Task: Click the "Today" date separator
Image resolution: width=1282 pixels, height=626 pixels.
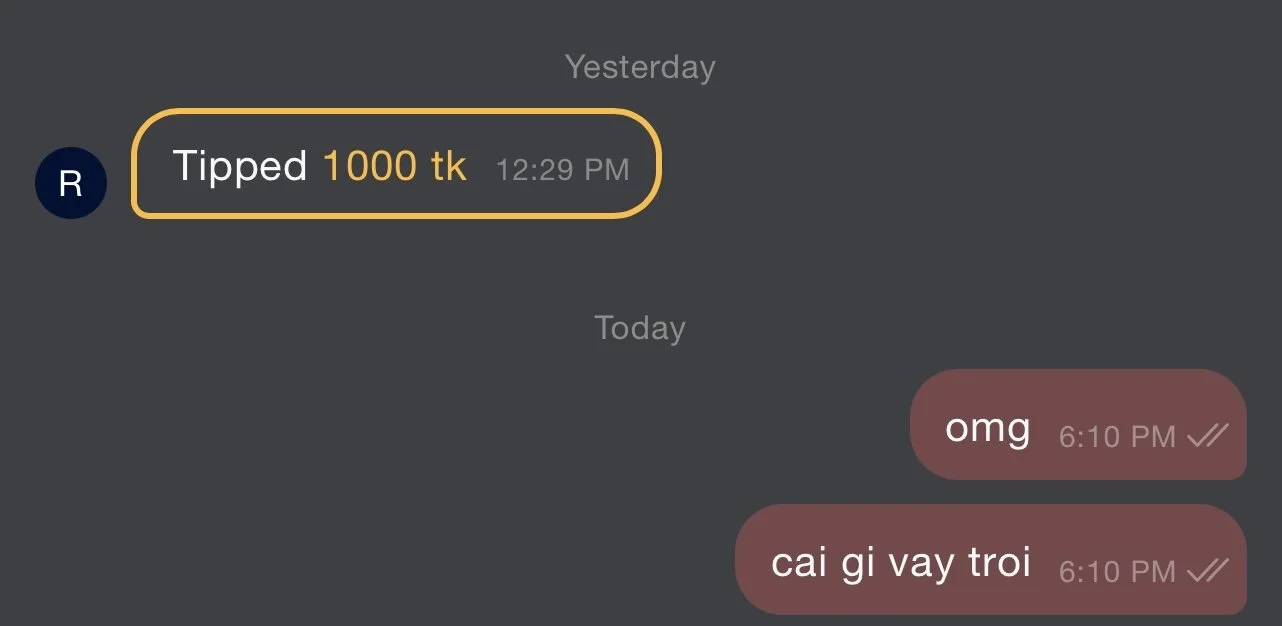Action: pos(640,328)
